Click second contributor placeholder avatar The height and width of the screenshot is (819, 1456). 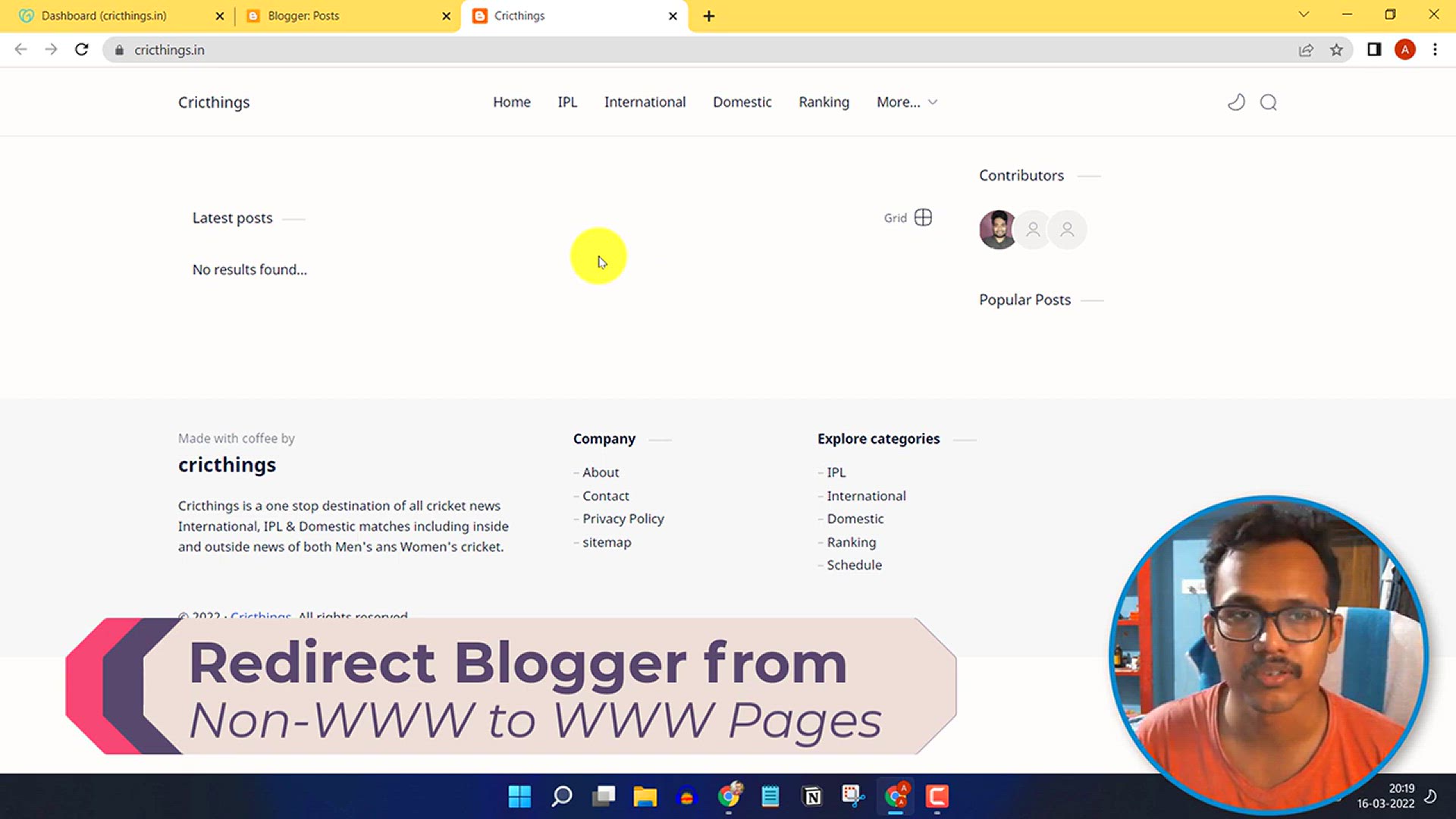(x=1033, y=229)
